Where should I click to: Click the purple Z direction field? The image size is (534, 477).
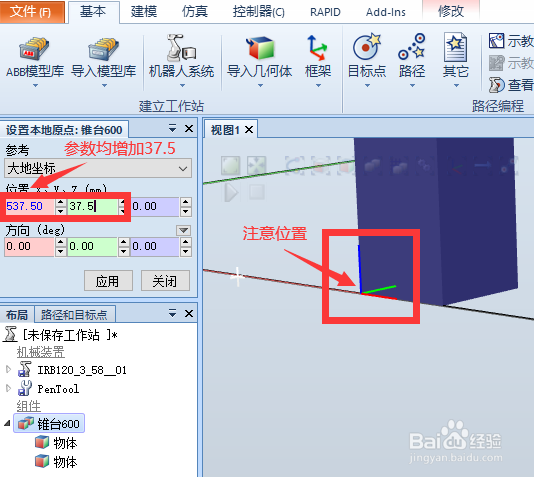pyautogui.click(x=155, y=247)
